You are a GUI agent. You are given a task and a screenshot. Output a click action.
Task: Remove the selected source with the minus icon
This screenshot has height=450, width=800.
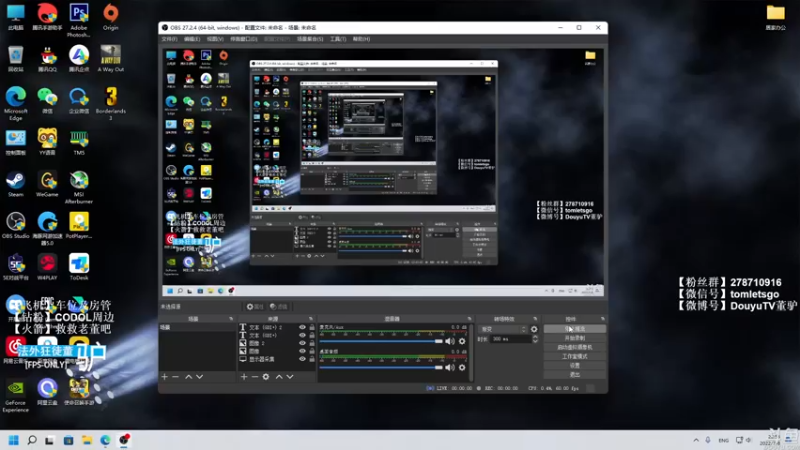pyautogui.click(x=255, y=377)
